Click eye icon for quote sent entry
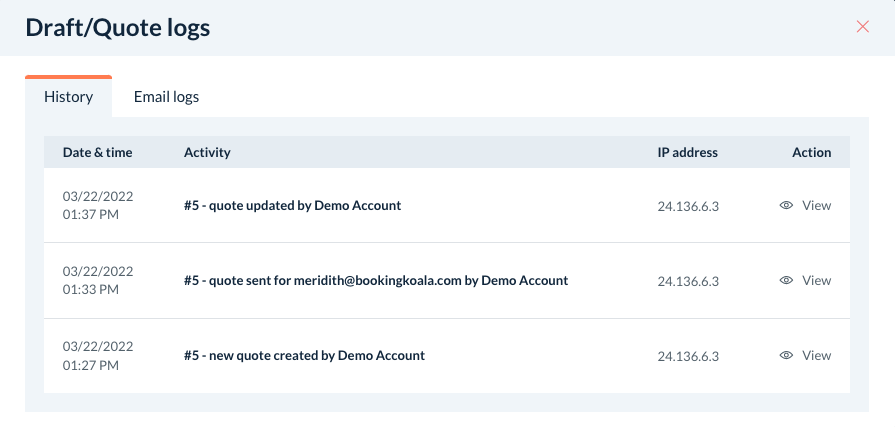Image resolution: width=895 pixels, height=427 pixels. pos(786,280)
